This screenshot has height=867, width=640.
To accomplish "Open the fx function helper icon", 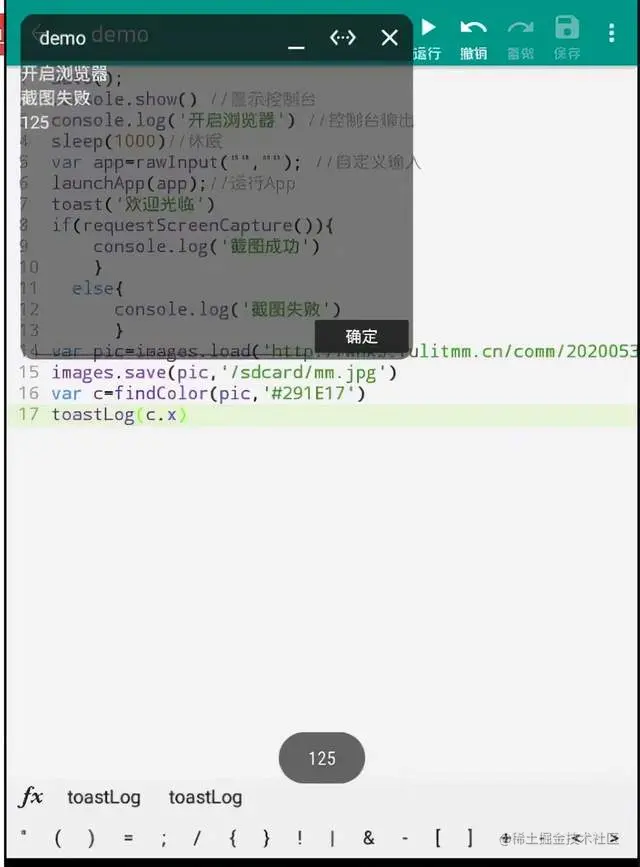I will pyautogui.click(x=30, y=797).
